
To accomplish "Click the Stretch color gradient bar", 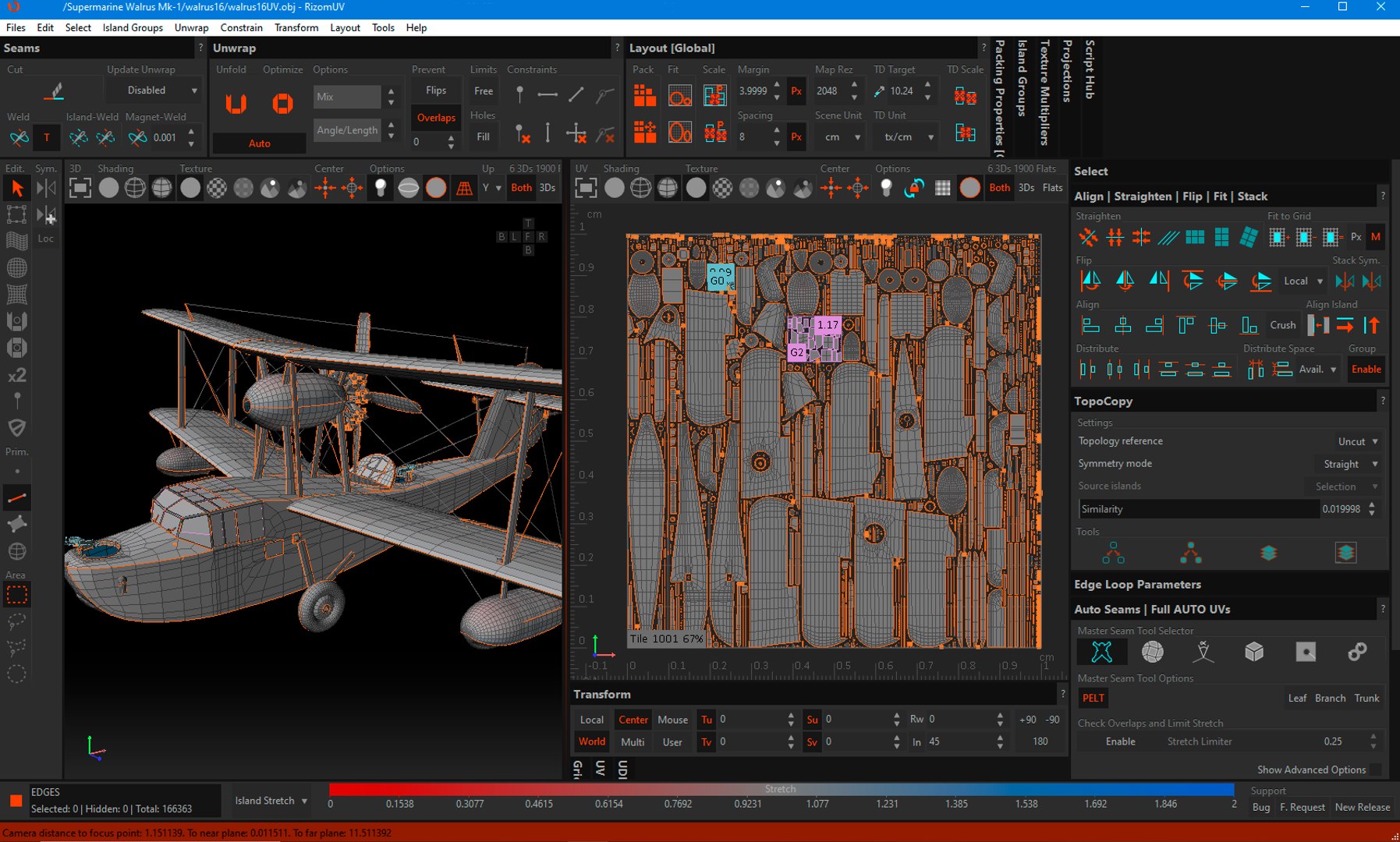I will (x=780, y=790).
